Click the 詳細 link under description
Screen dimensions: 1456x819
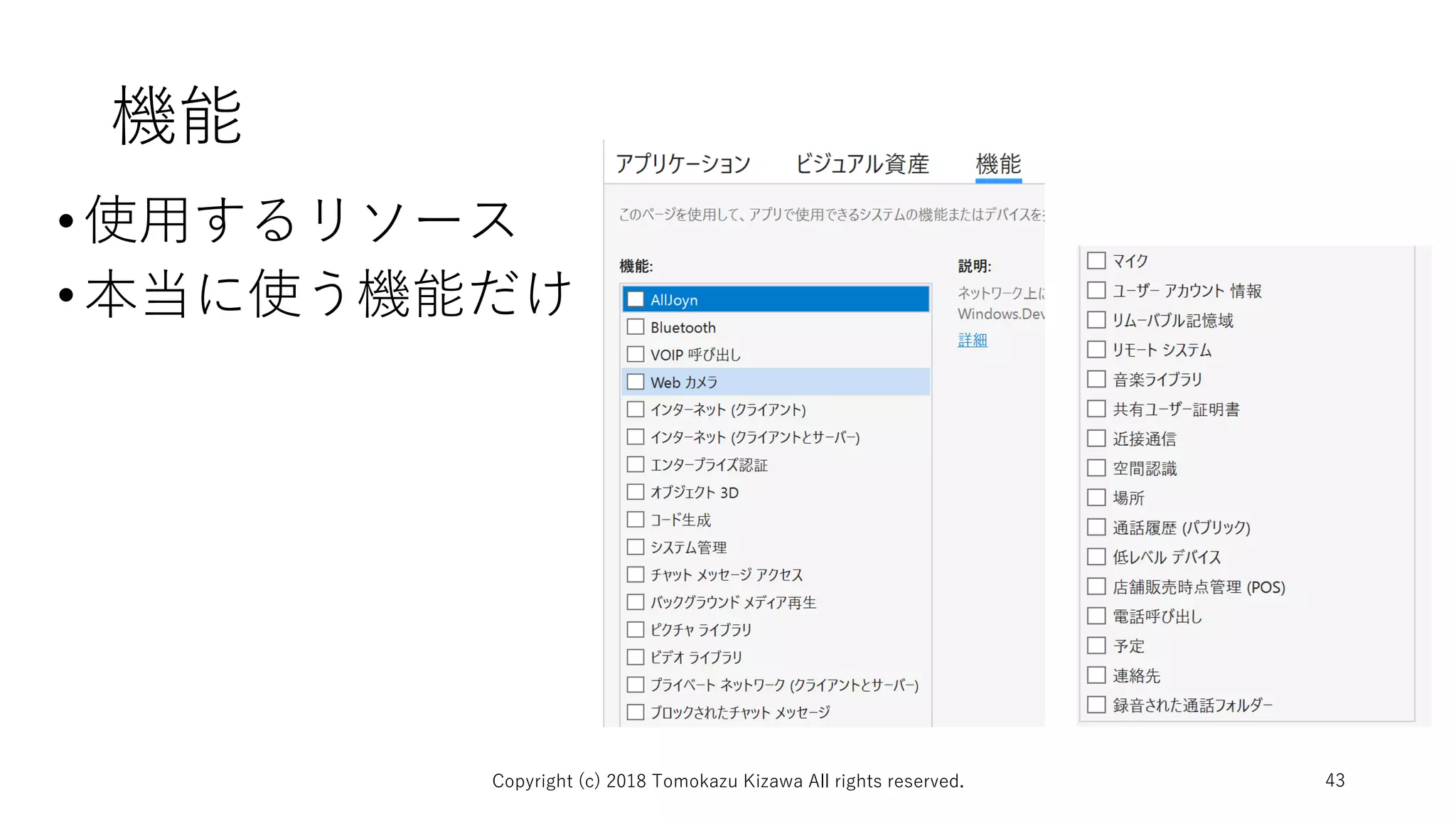click(x=972, y=341)
